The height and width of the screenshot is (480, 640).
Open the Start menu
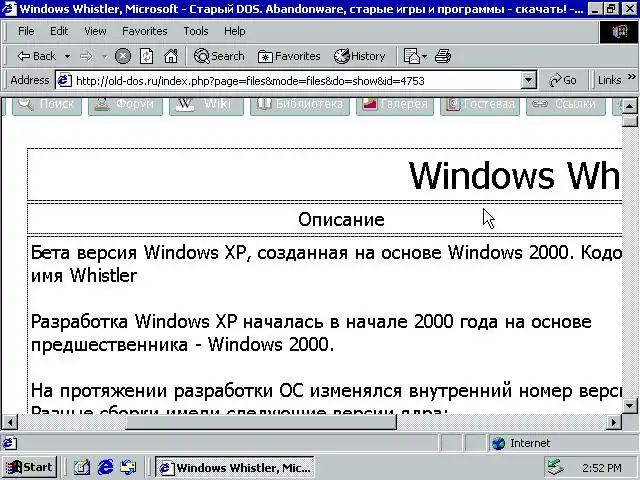29,467
